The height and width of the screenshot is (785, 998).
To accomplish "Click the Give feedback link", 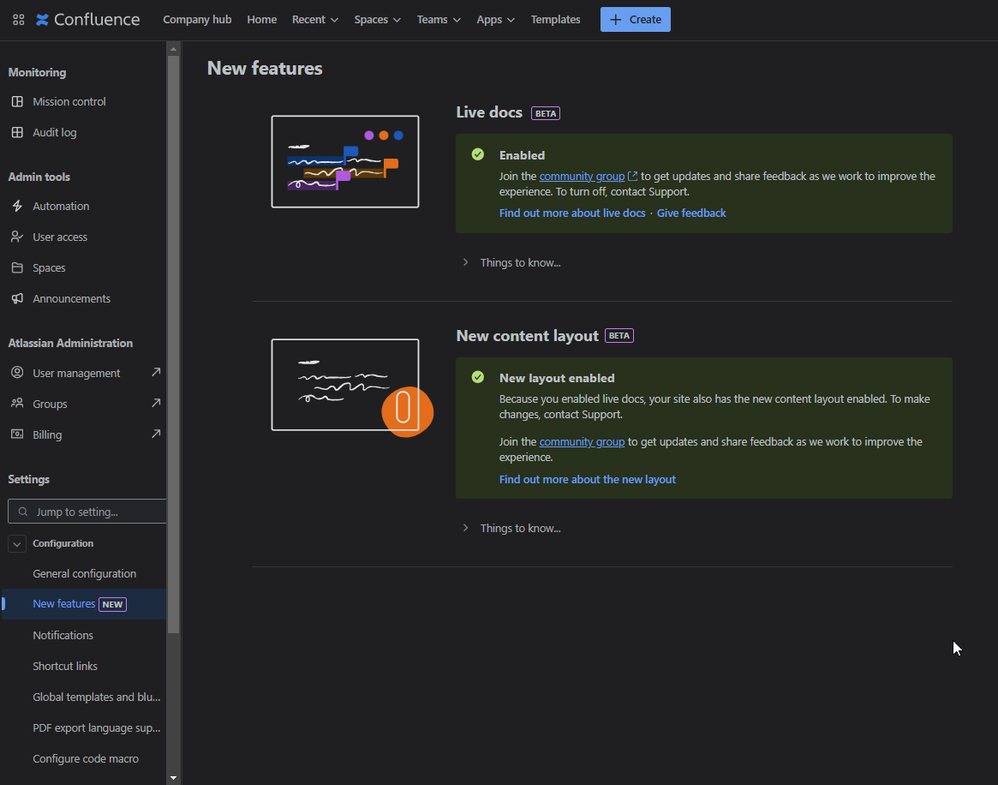I will click(x=691, y=213).
